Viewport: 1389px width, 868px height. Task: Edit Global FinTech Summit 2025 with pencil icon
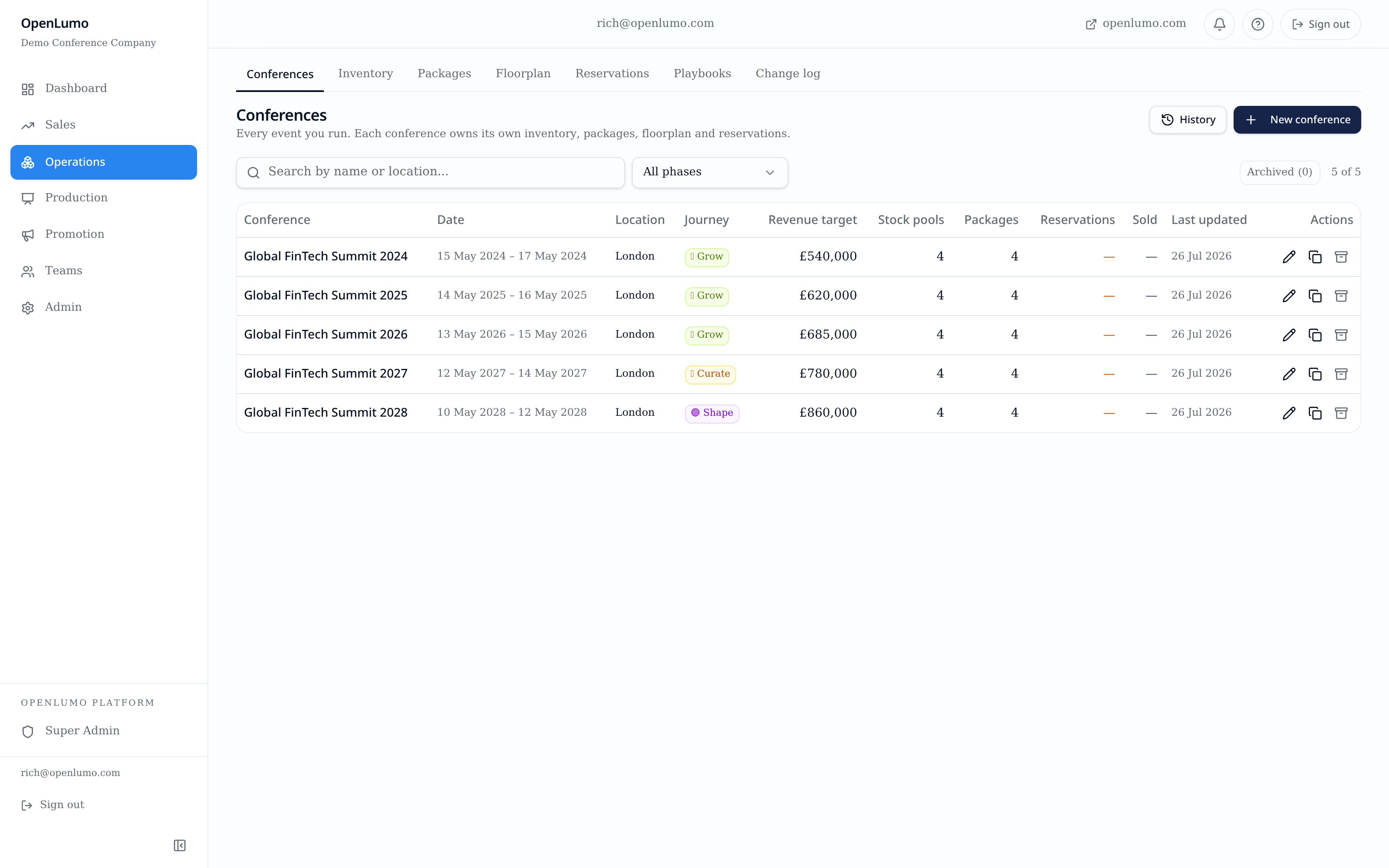[x=1289, y=296]
